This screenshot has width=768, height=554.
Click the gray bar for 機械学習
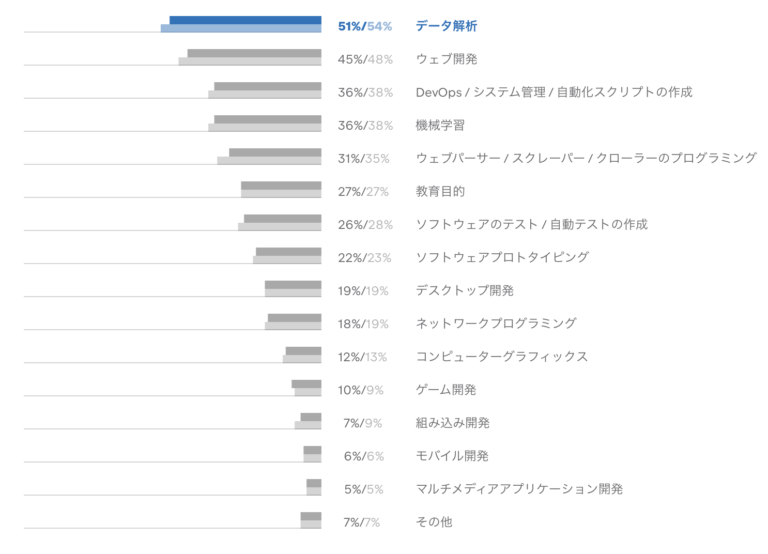(267, 123)
